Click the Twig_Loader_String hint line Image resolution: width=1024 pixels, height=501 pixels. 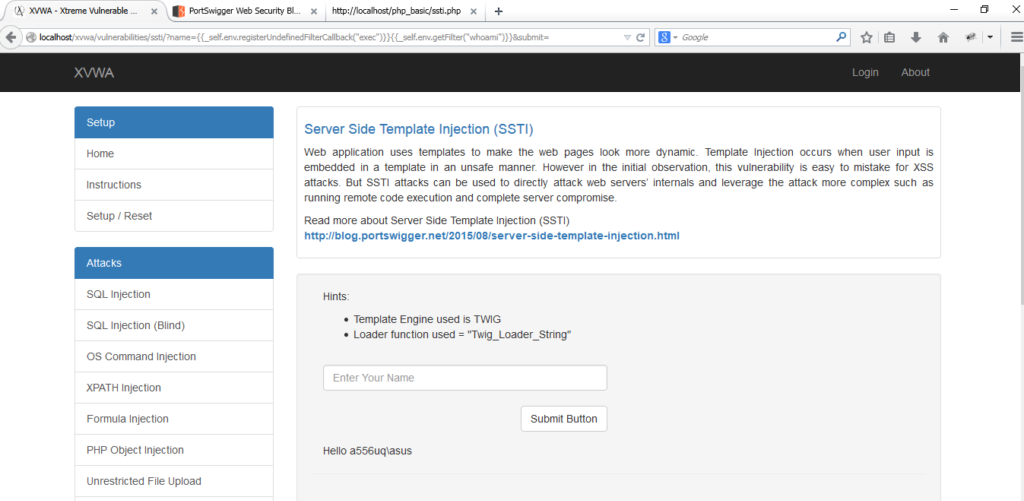(x=462, y=335)
